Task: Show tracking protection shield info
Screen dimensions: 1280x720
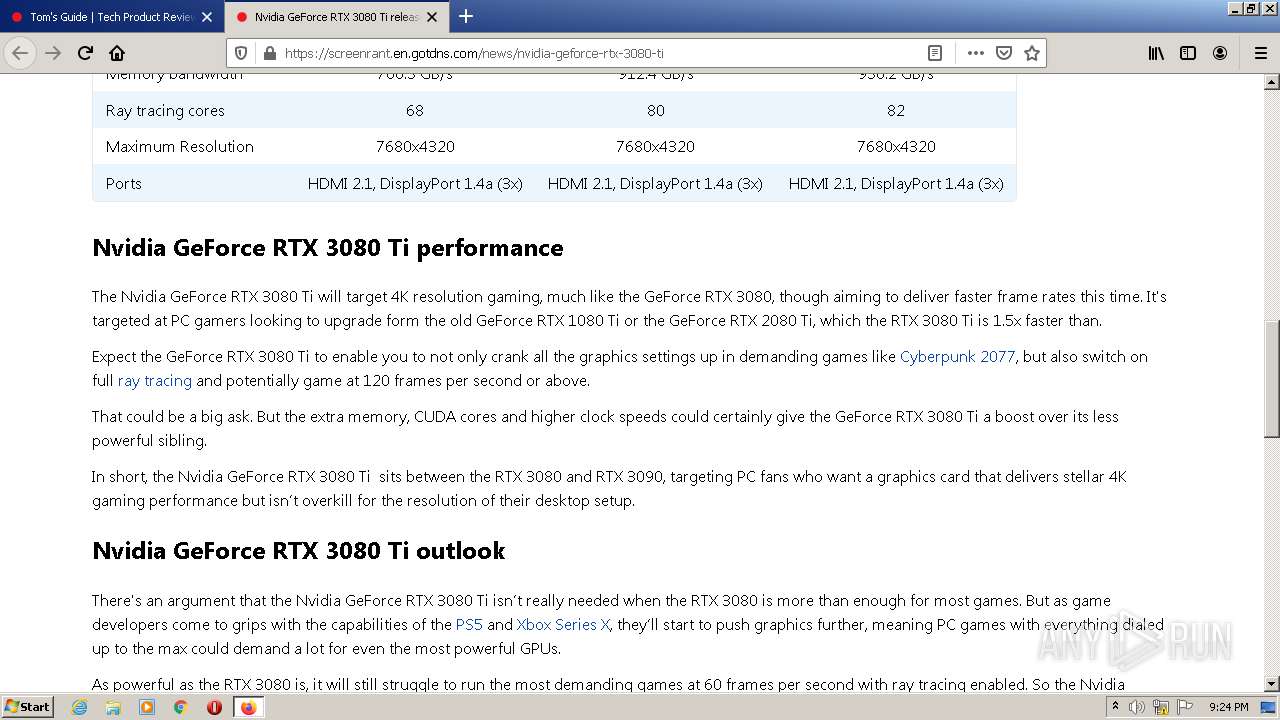Action: [x=243, y=53]
